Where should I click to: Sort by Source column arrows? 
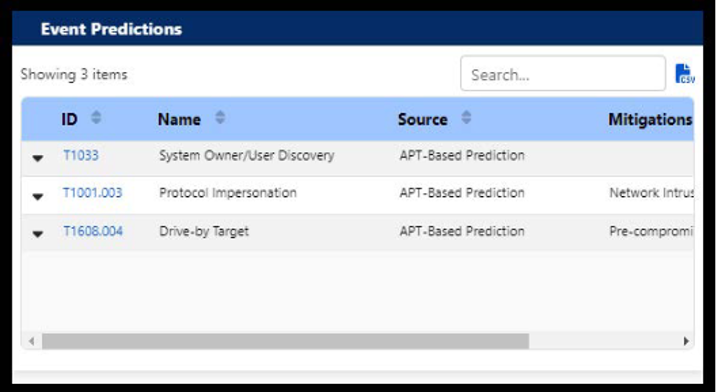pos(466,117)
